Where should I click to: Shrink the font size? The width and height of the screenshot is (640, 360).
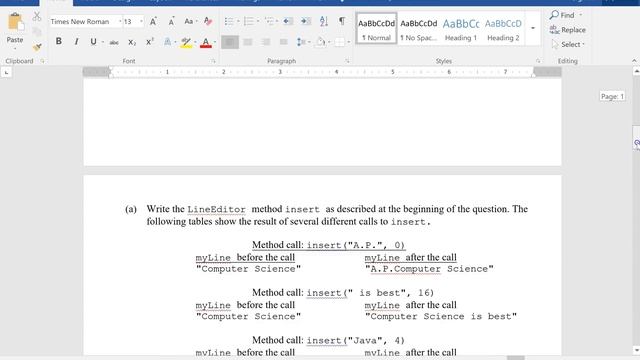point(171,21)
